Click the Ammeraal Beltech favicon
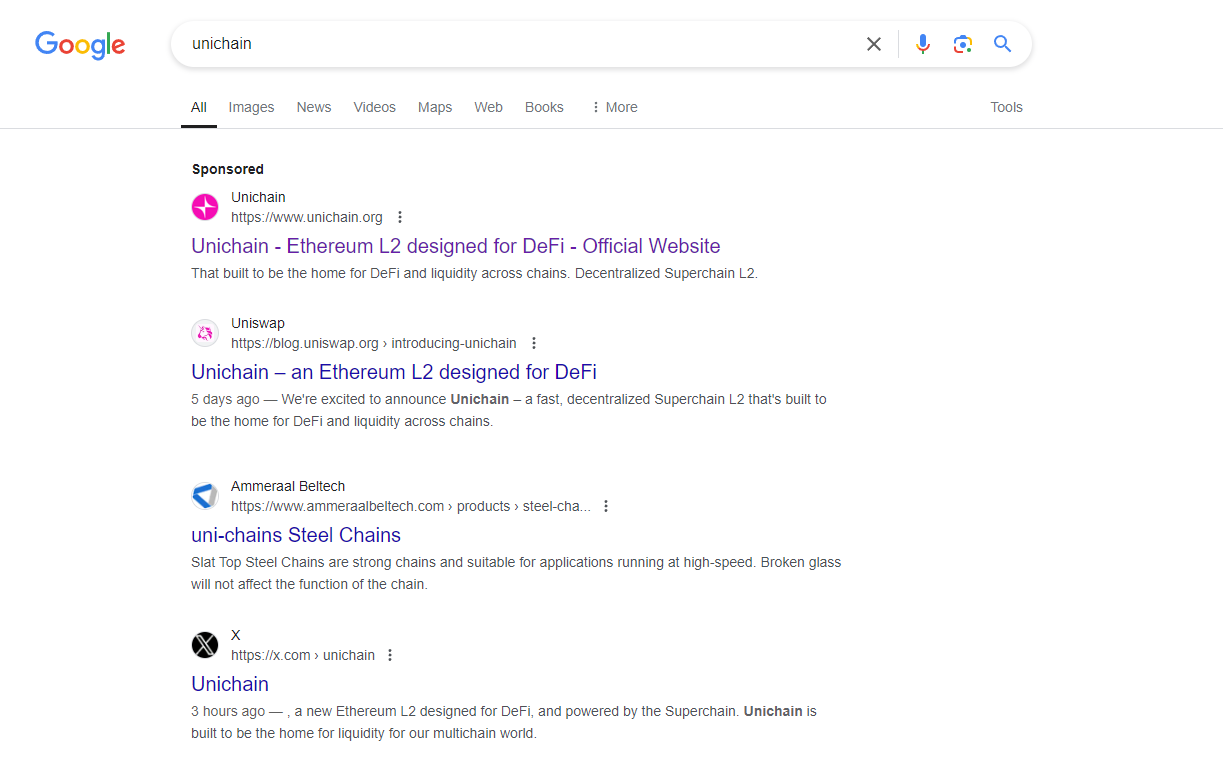The image size is (1223, 767). tap(205, 496)
